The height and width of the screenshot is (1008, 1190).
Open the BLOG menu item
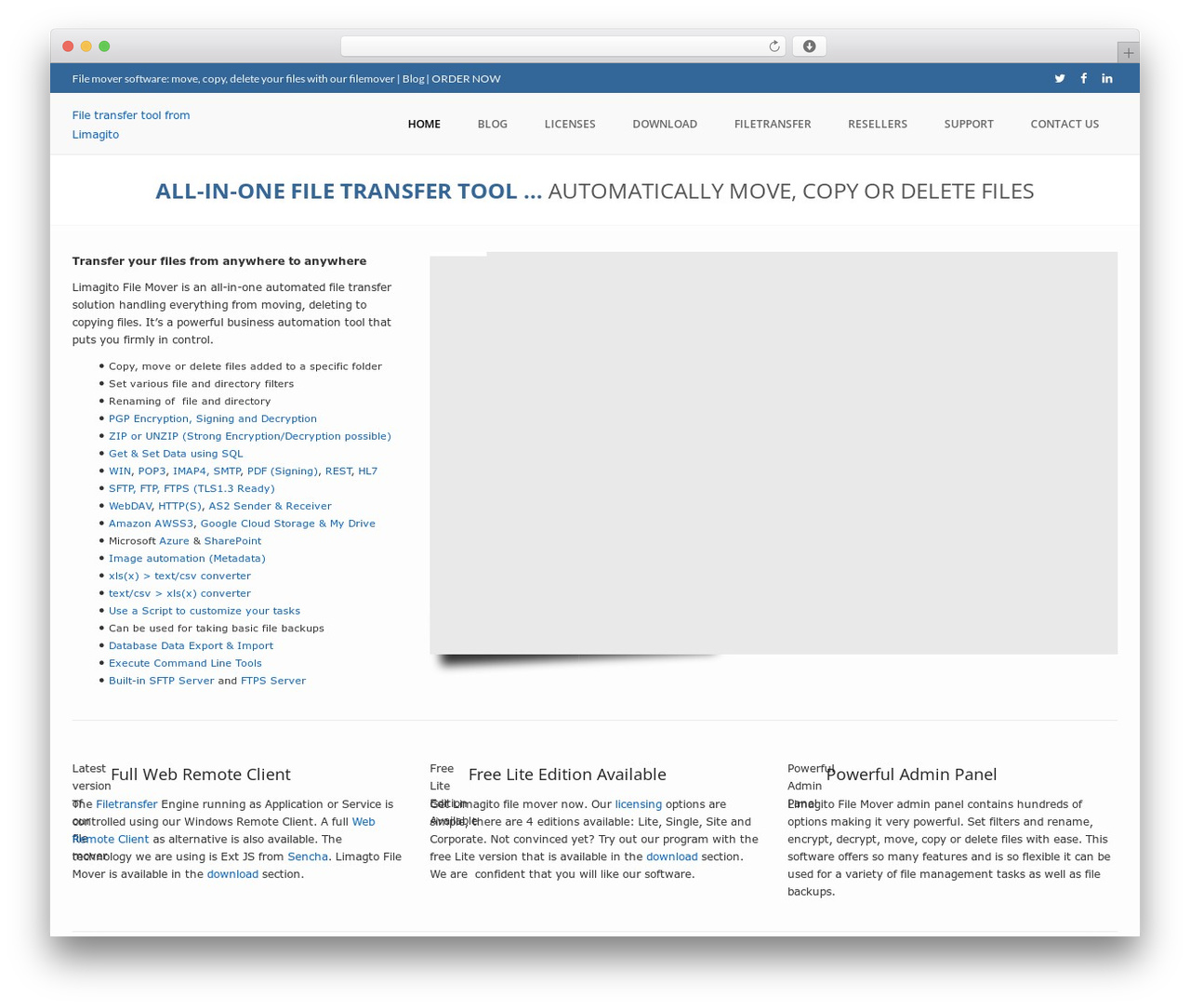(x=493, y=124)
